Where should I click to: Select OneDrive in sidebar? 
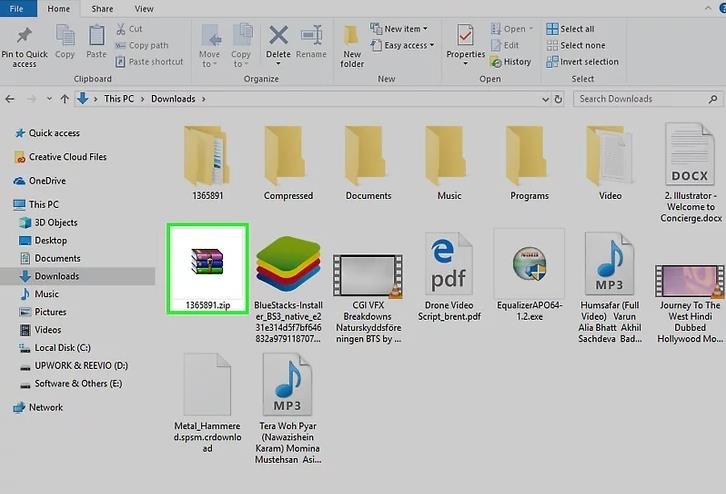(x=40, y=181)
